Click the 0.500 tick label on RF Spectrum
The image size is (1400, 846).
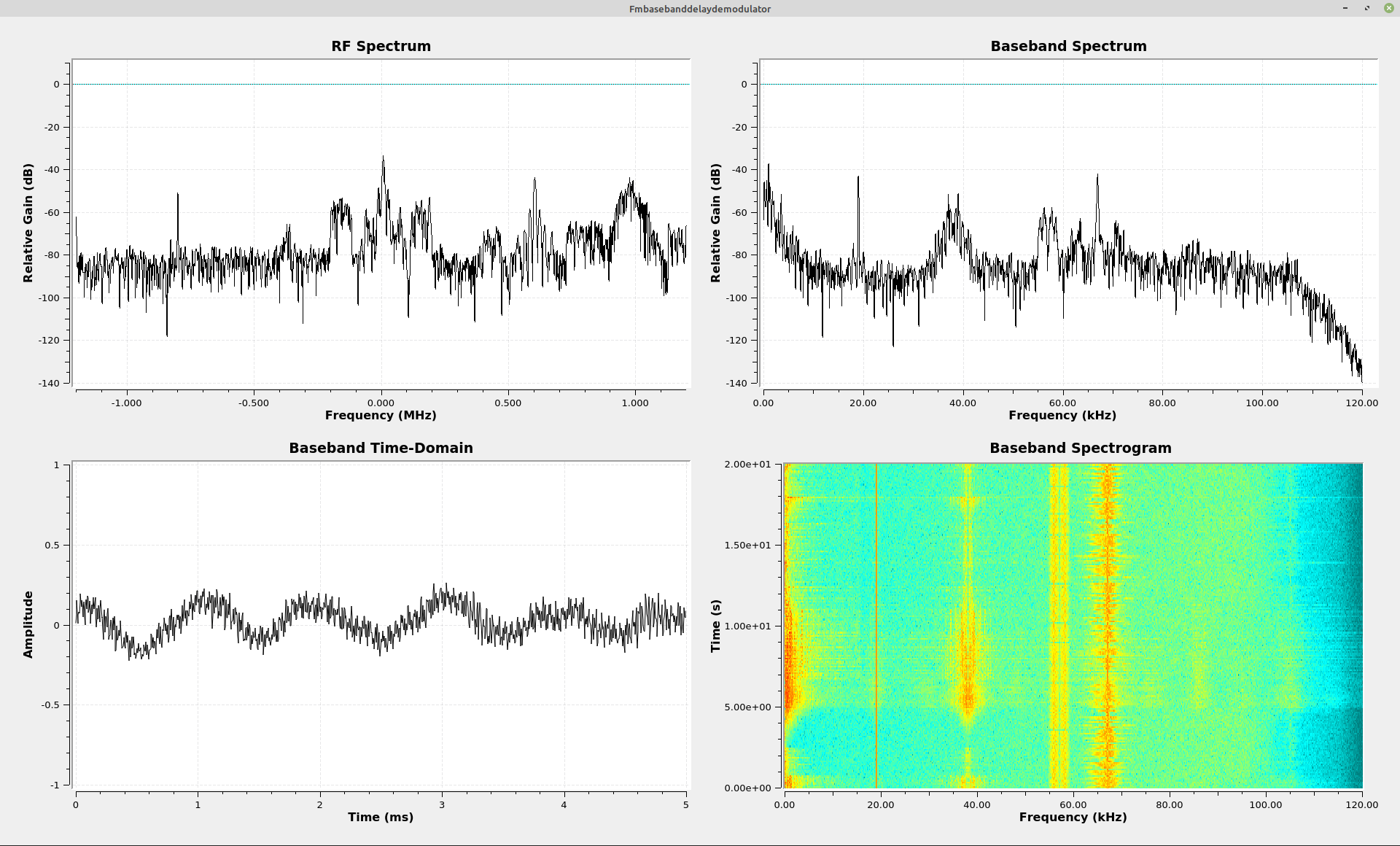(508, 403)
